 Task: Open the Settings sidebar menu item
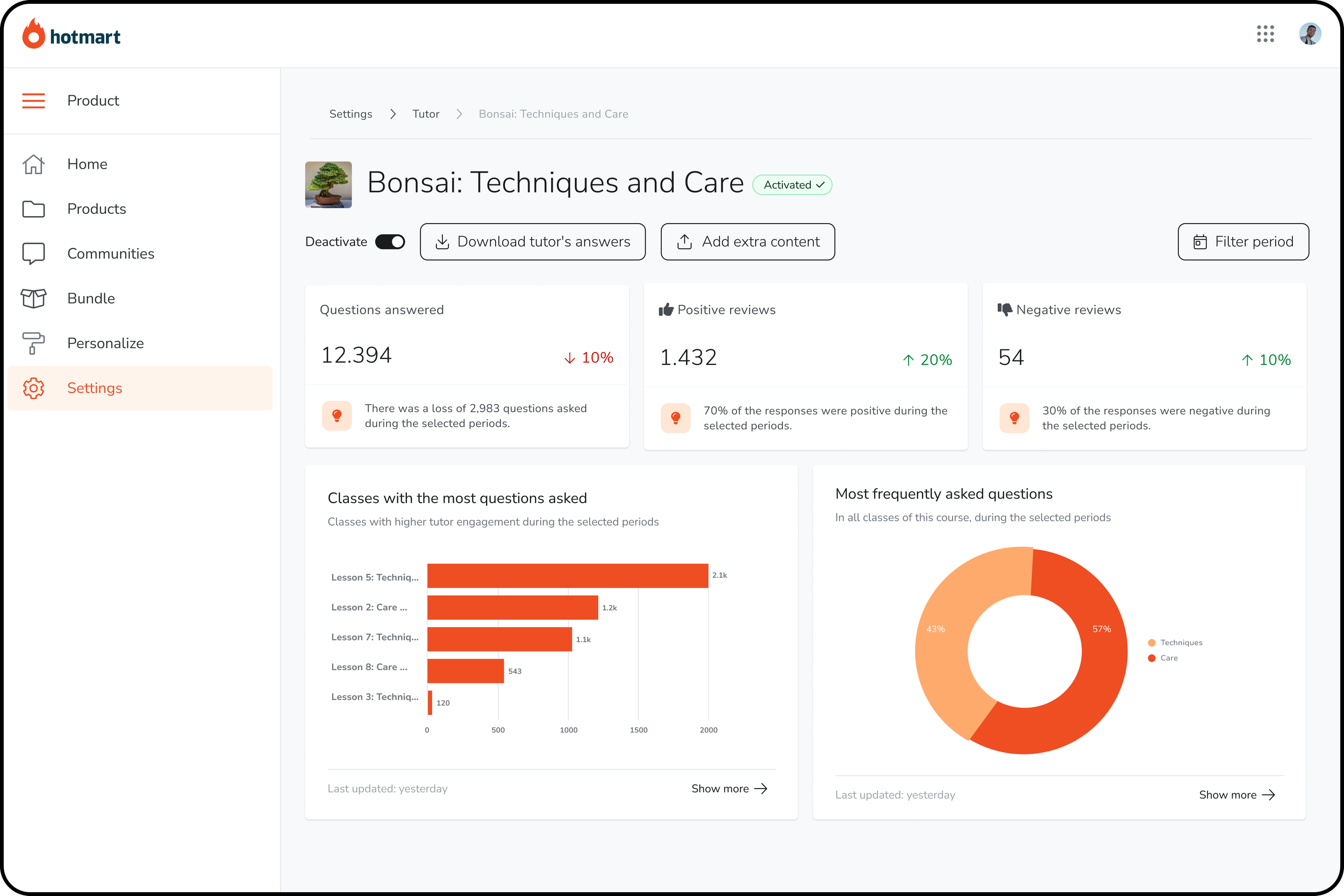94,388
